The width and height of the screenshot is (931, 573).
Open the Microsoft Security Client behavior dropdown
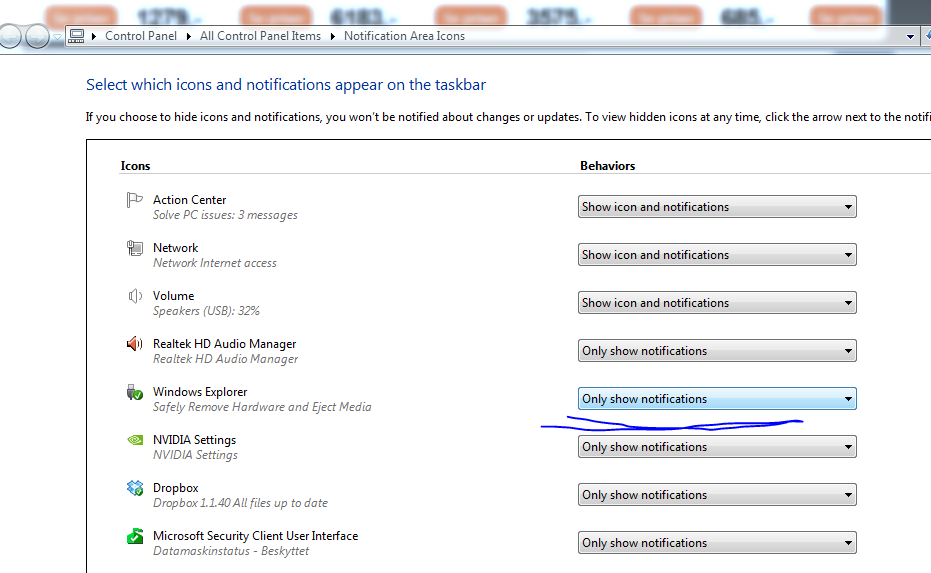point(717,543)
